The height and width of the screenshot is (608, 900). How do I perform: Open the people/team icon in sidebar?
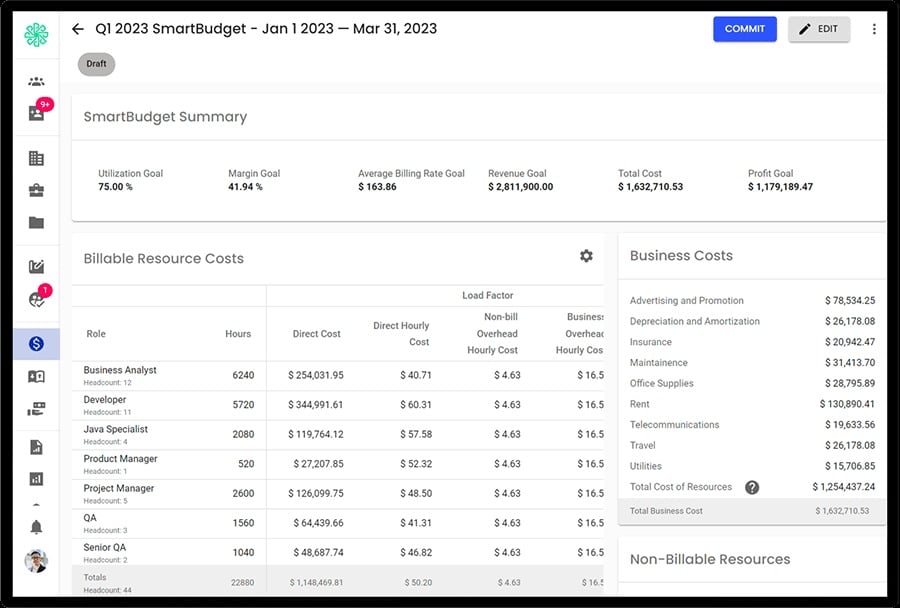point(36,82)
